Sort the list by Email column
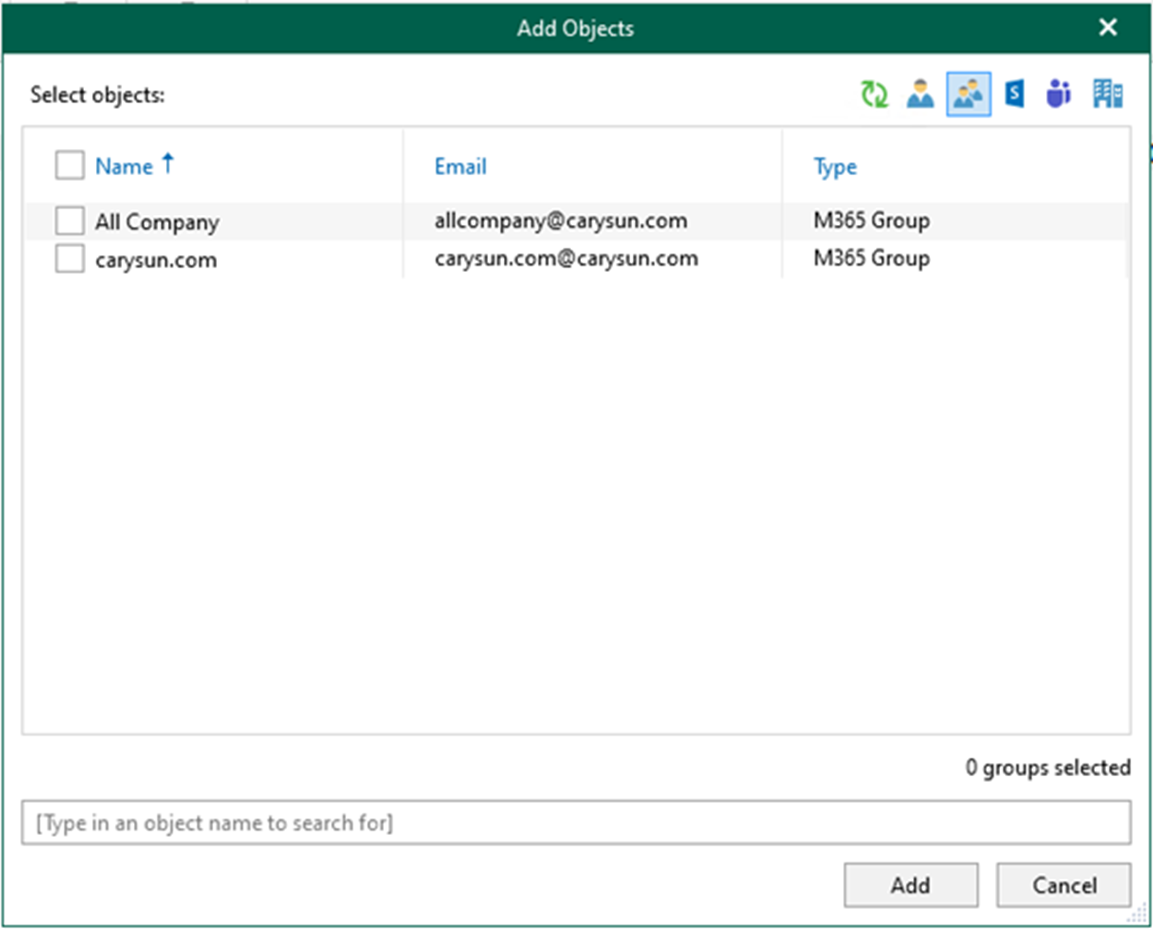The image size is (1153, 929). tap(460, 167)
